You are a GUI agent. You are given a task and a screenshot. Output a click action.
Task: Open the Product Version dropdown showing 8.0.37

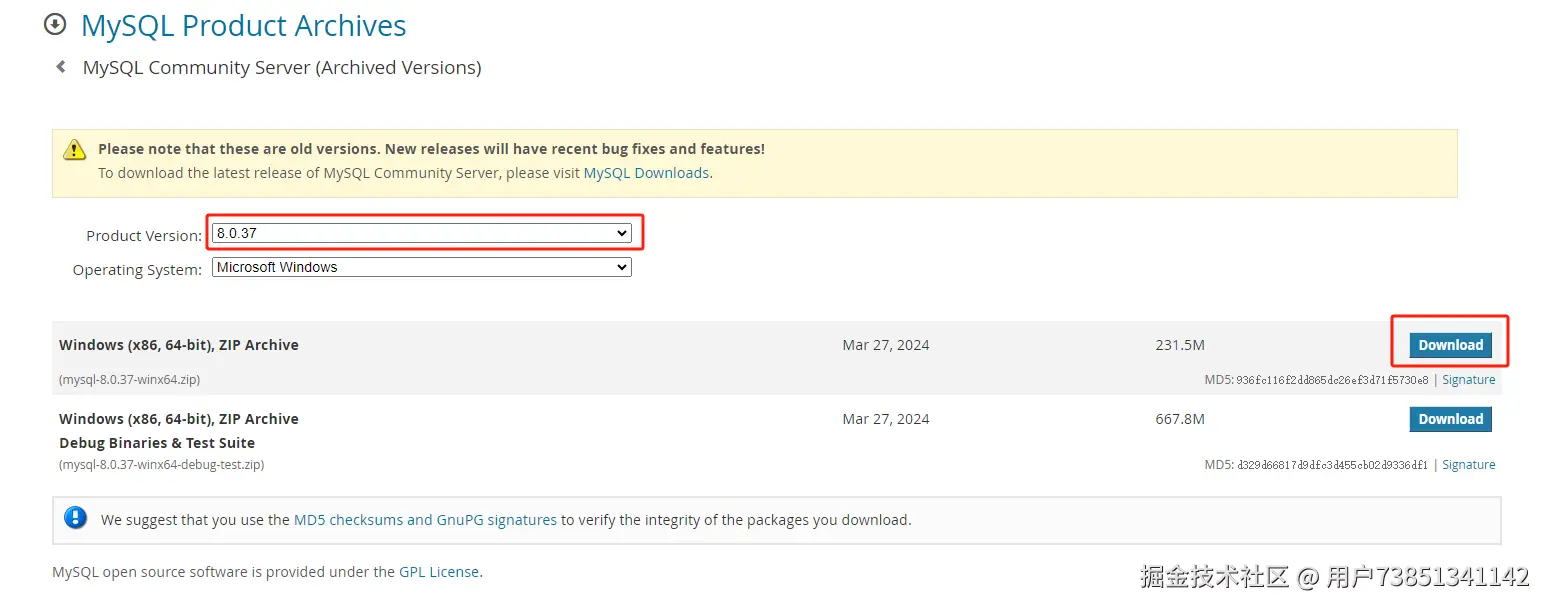pos(422,233)
